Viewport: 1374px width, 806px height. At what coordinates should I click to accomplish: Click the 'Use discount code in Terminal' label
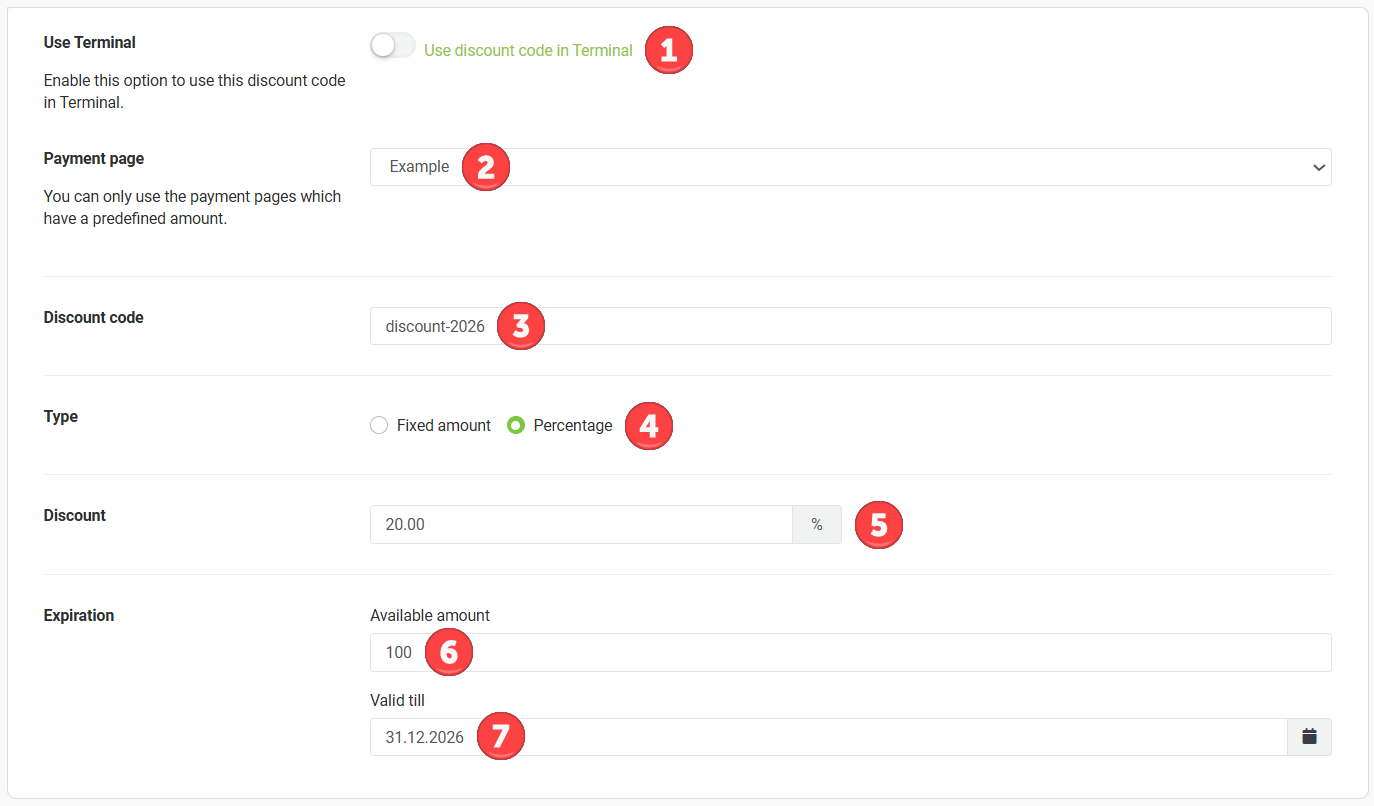(x=528, y=50)
